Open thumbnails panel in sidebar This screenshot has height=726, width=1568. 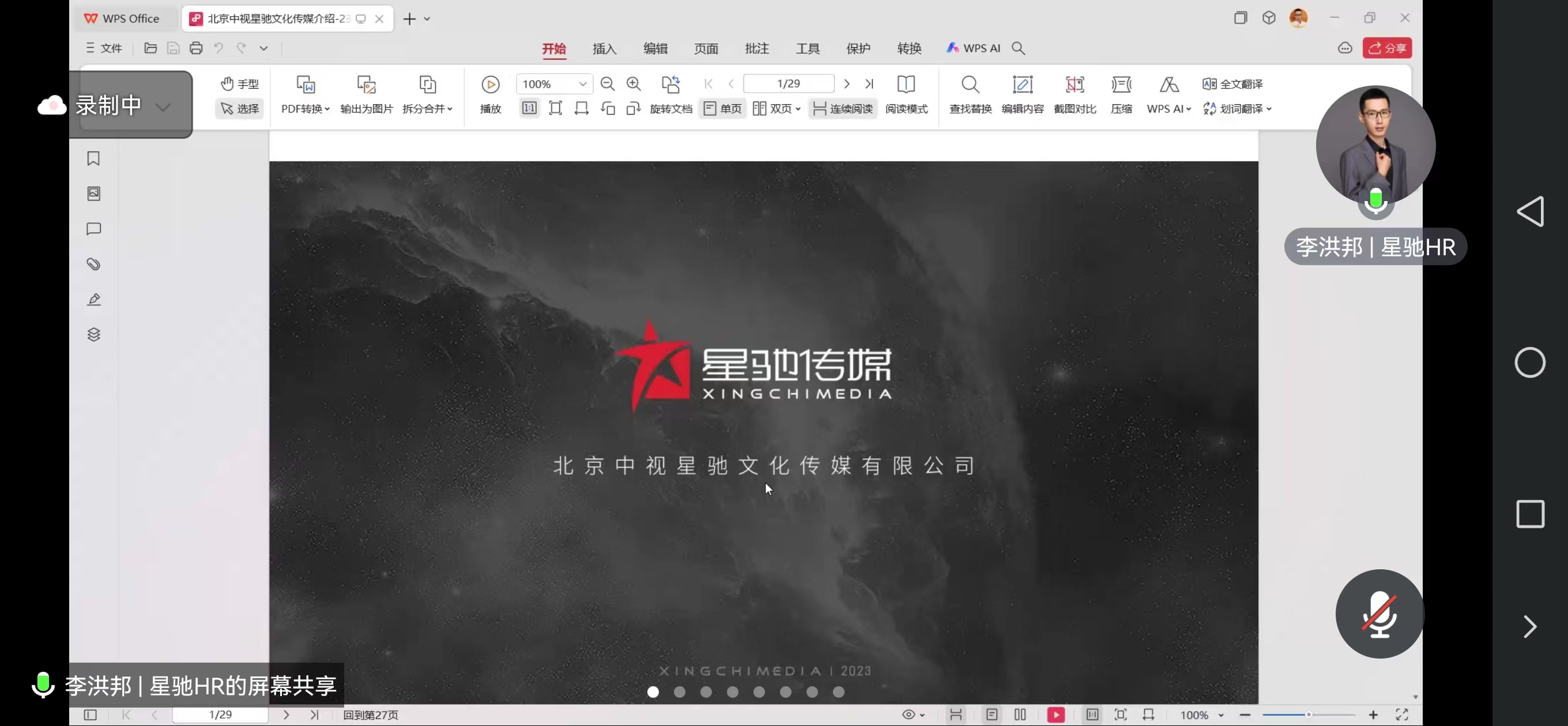(x=93, y=194)
